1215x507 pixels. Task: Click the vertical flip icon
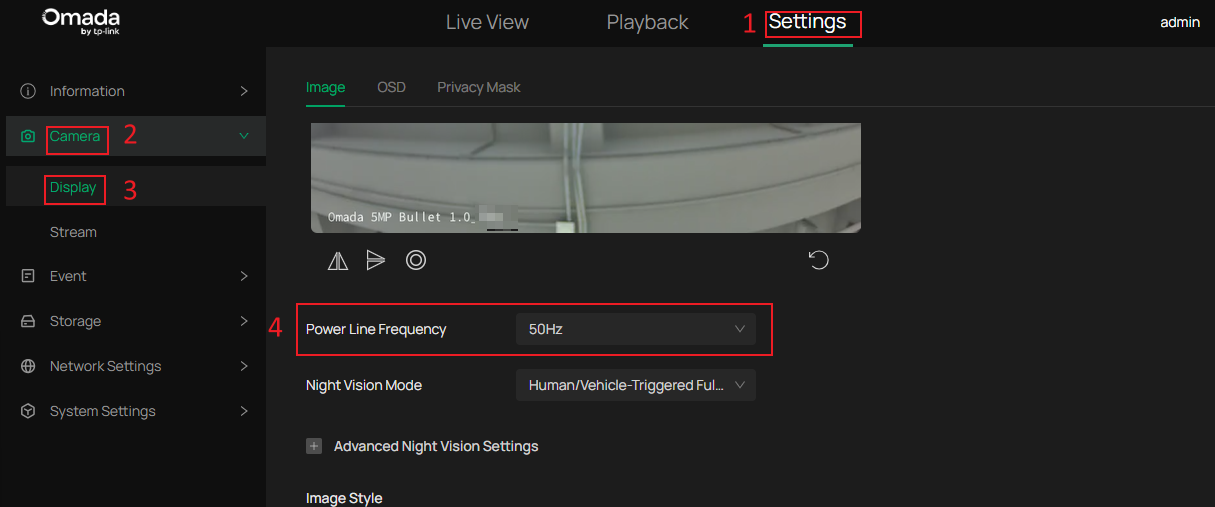[376, 260]
